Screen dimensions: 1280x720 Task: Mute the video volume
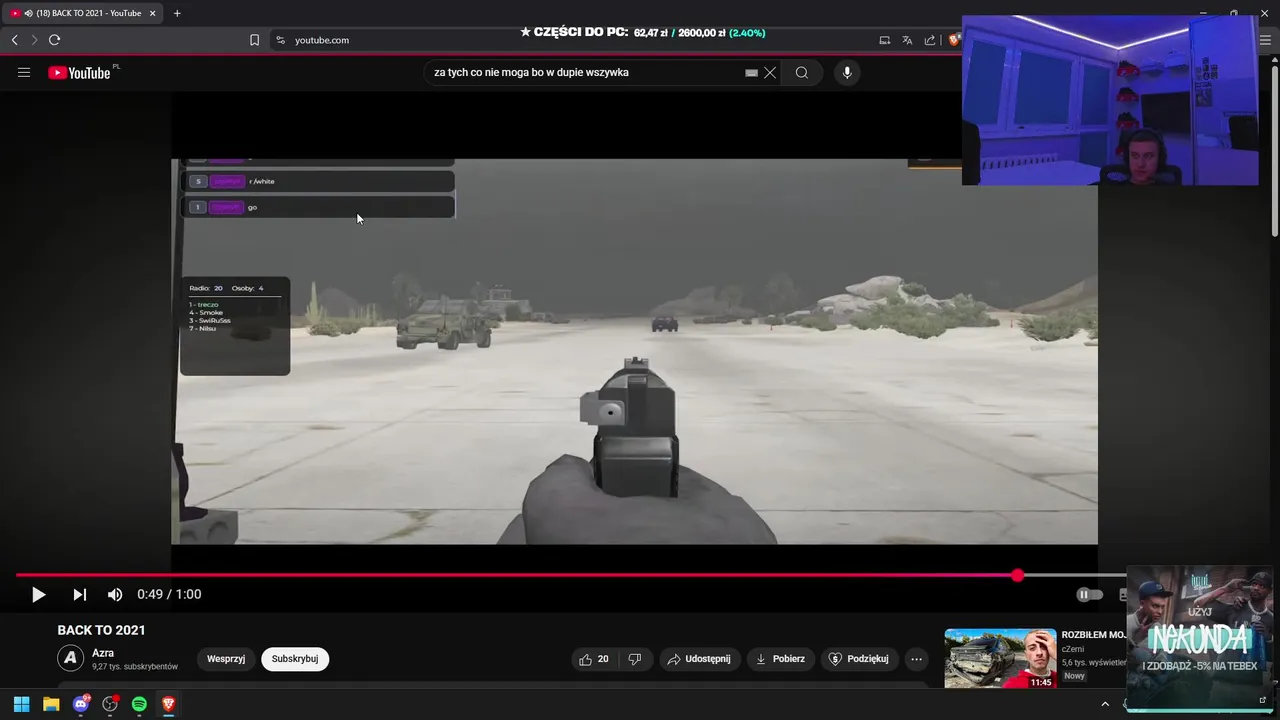tap(115, 594)
